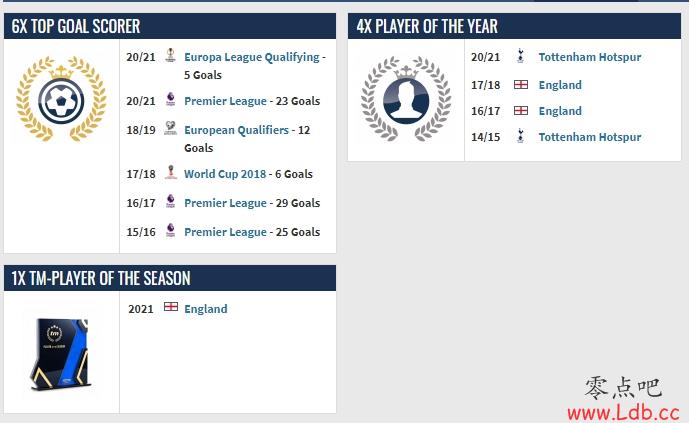Click the silver player of the year wreath icon

406,99
